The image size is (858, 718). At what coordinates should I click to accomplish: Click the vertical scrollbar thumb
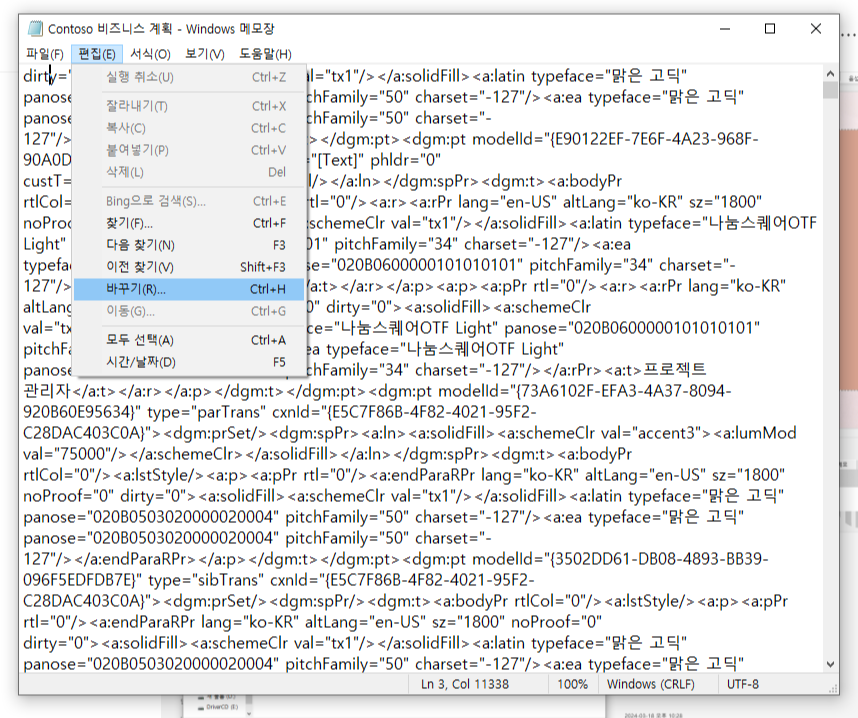[830, 90]
